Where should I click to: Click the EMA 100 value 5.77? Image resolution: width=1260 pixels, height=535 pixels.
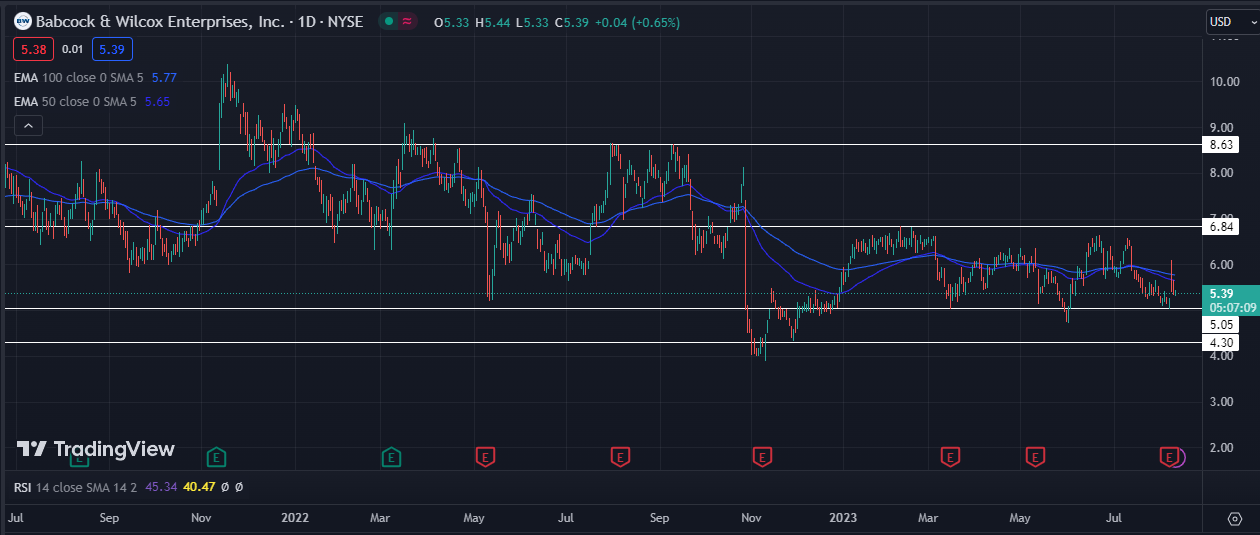point(165,76)
